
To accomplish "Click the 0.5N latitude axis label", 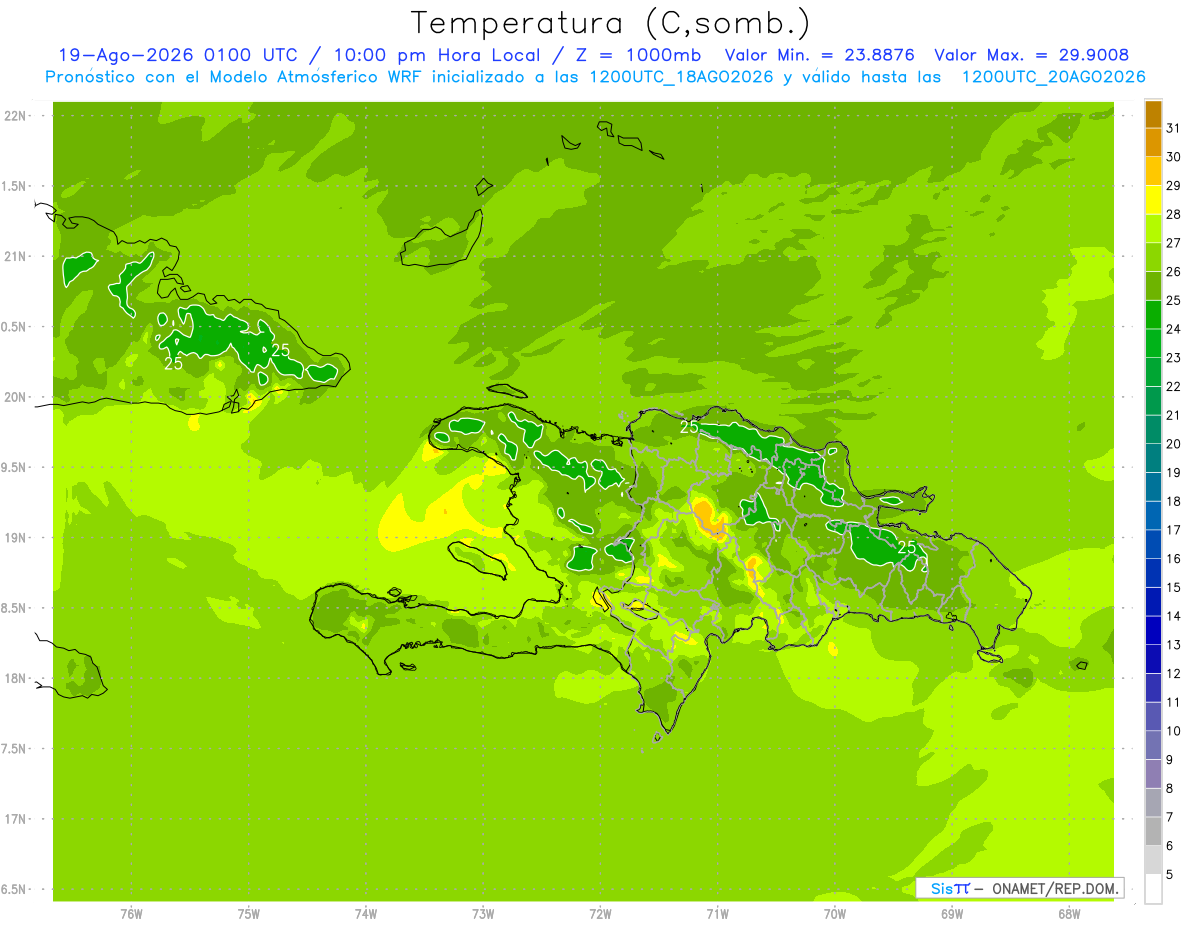I will pyautogui.click(x=15, y=327).
